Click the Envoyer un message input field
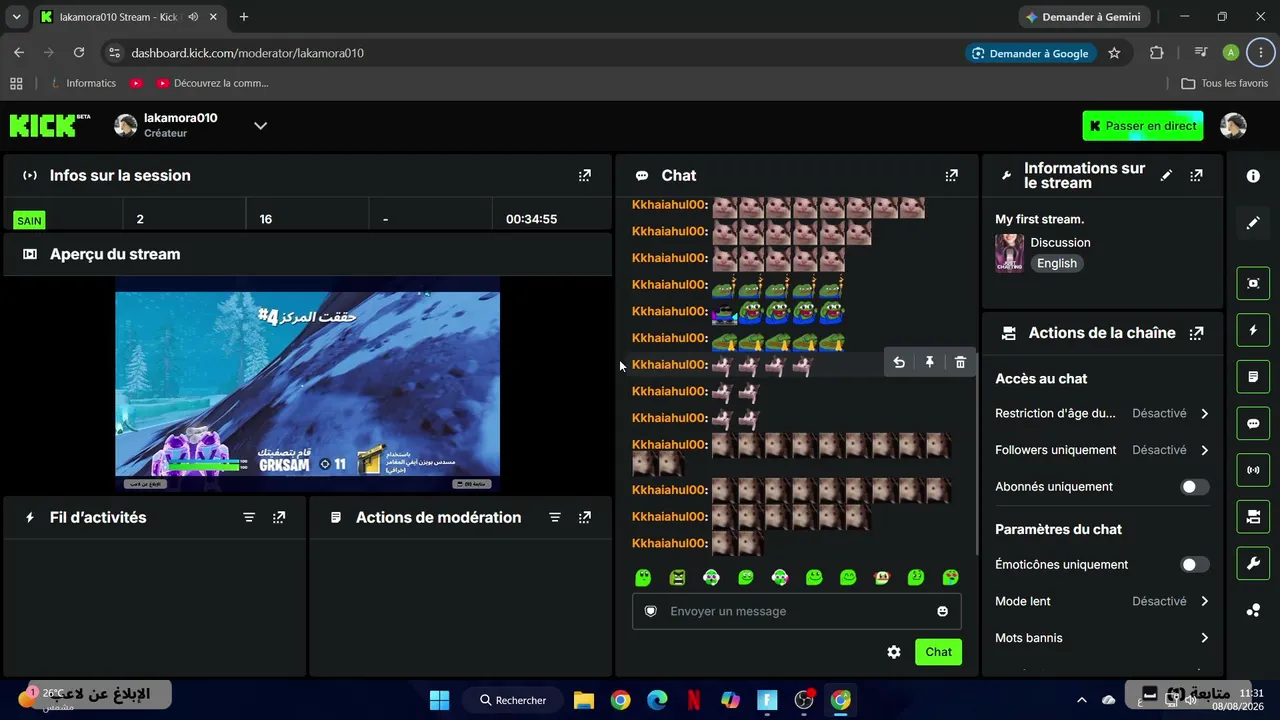This screenshot has height=720, width=1280. pos(797,611)
